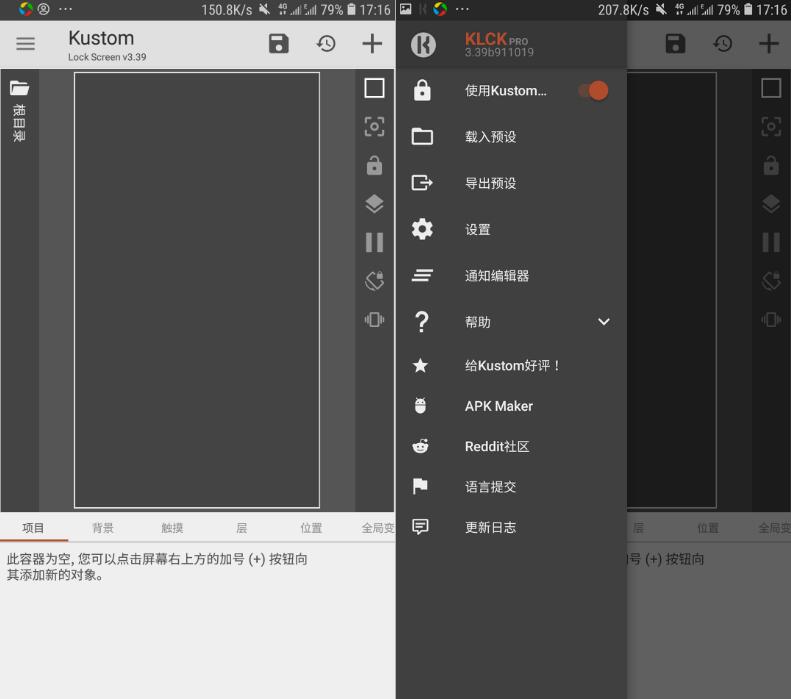This screenshot has width=791, height=699.
Task: Switch to 背景 tab
Action: (x=103, y=528)
